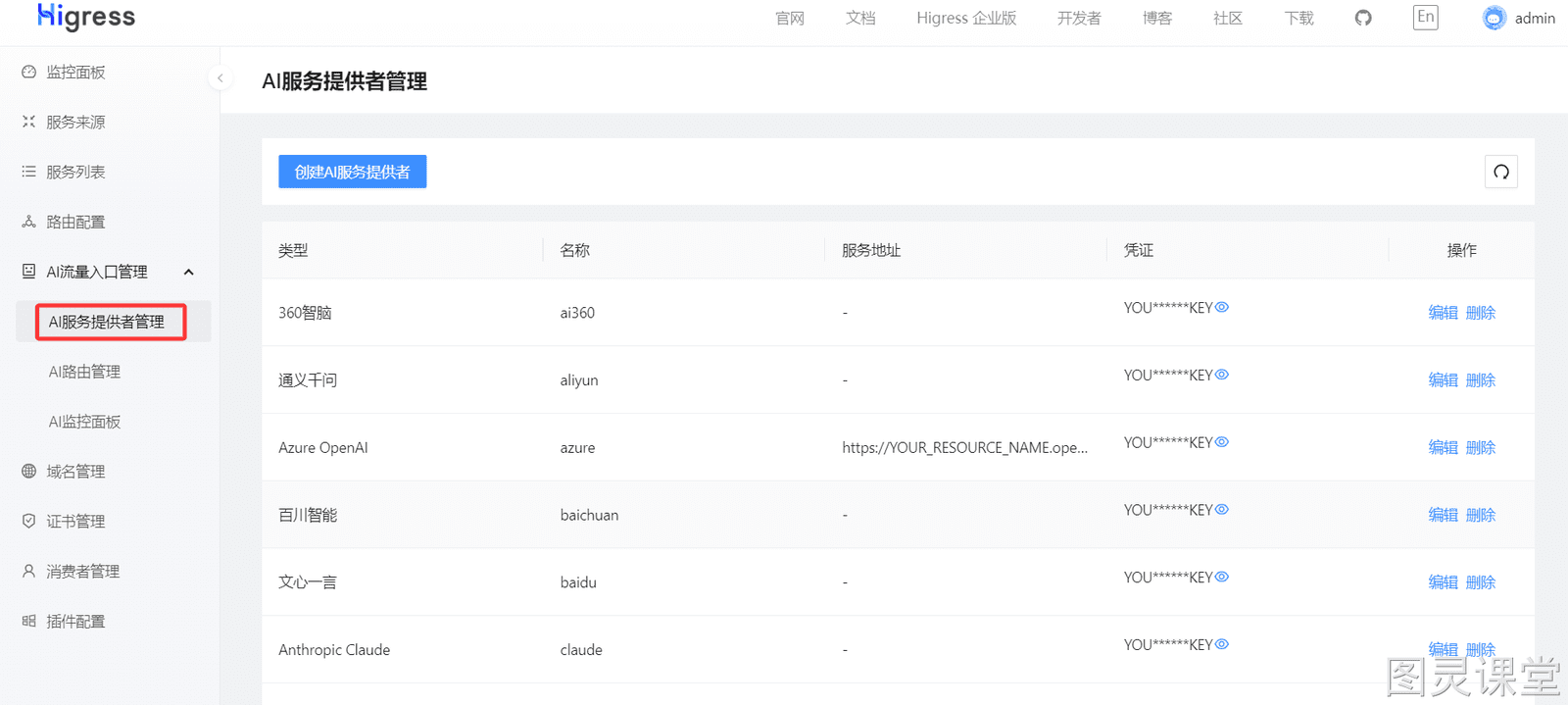Click the AI服务提供者管理 page title
Screen dimensions: 1568x705
point(344,81)
